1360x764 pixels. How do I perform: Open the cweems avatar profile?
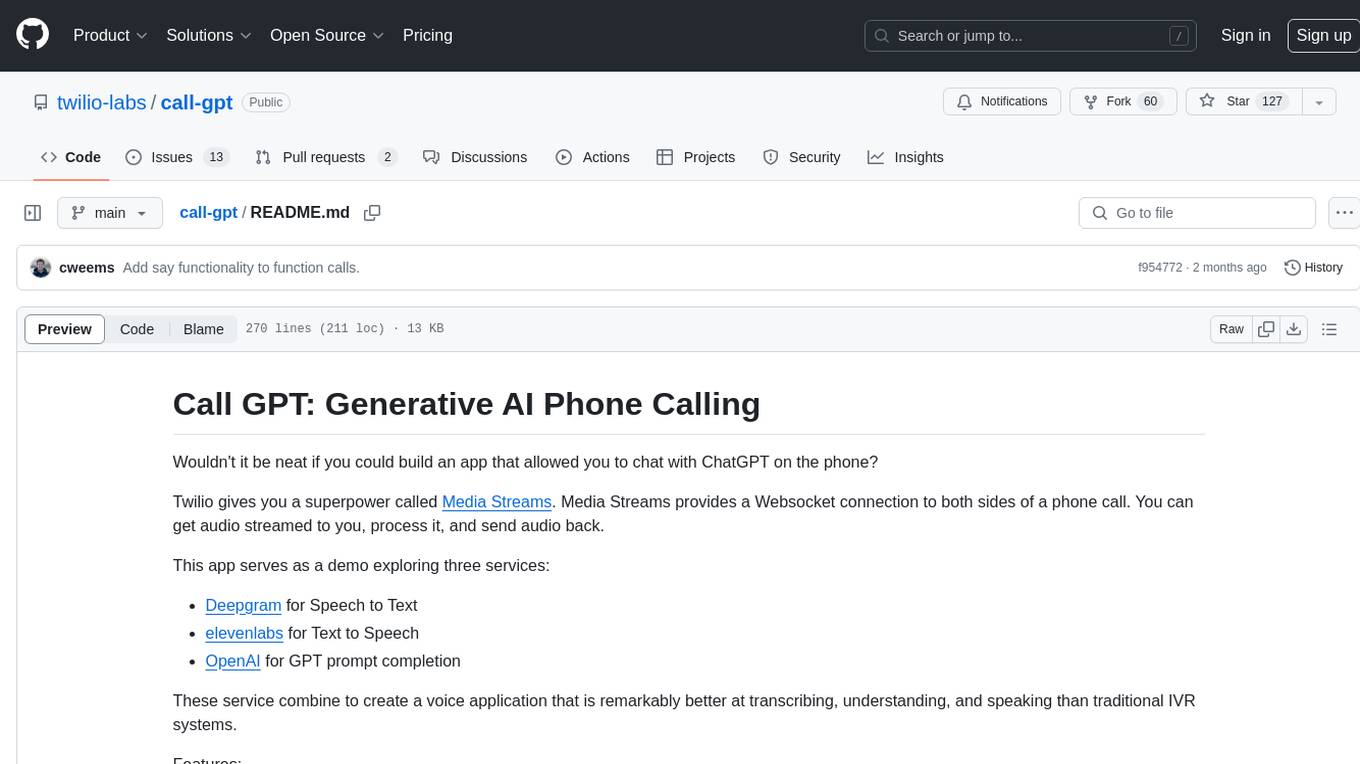tap(41, 267)
